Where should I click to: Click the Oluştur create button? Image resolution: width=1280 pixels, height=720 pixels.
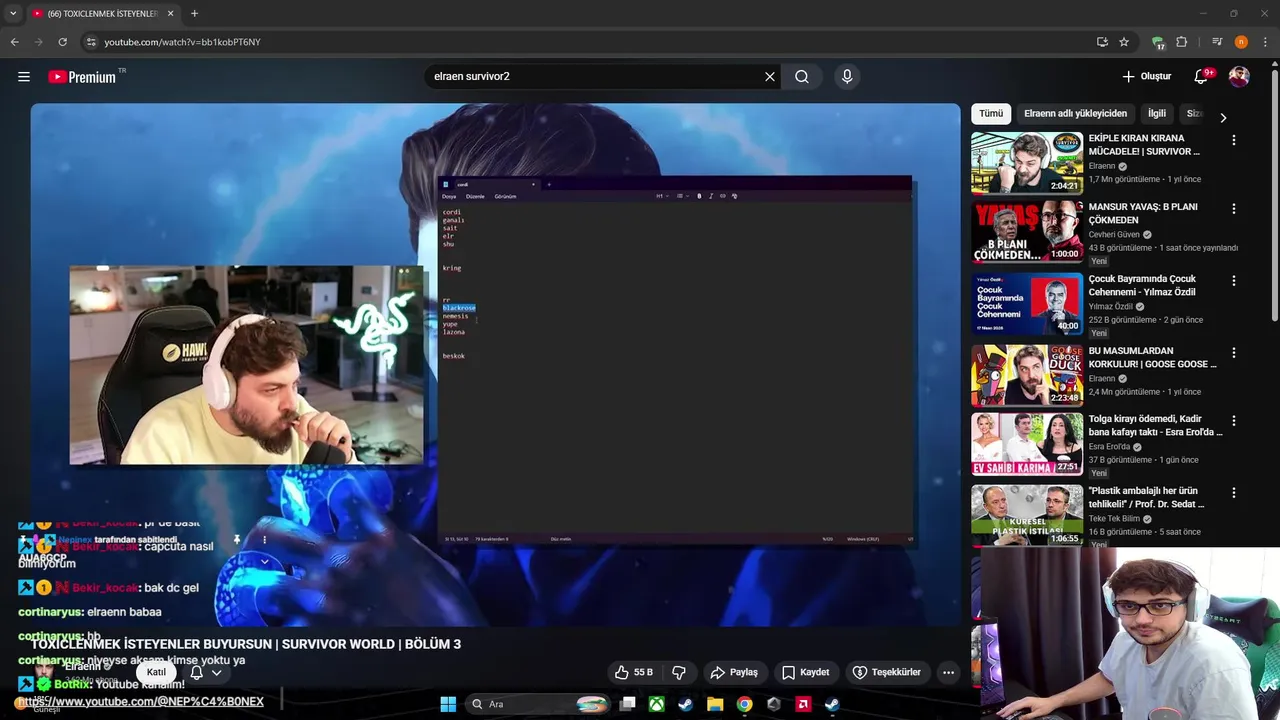(x=1146, y=76)
